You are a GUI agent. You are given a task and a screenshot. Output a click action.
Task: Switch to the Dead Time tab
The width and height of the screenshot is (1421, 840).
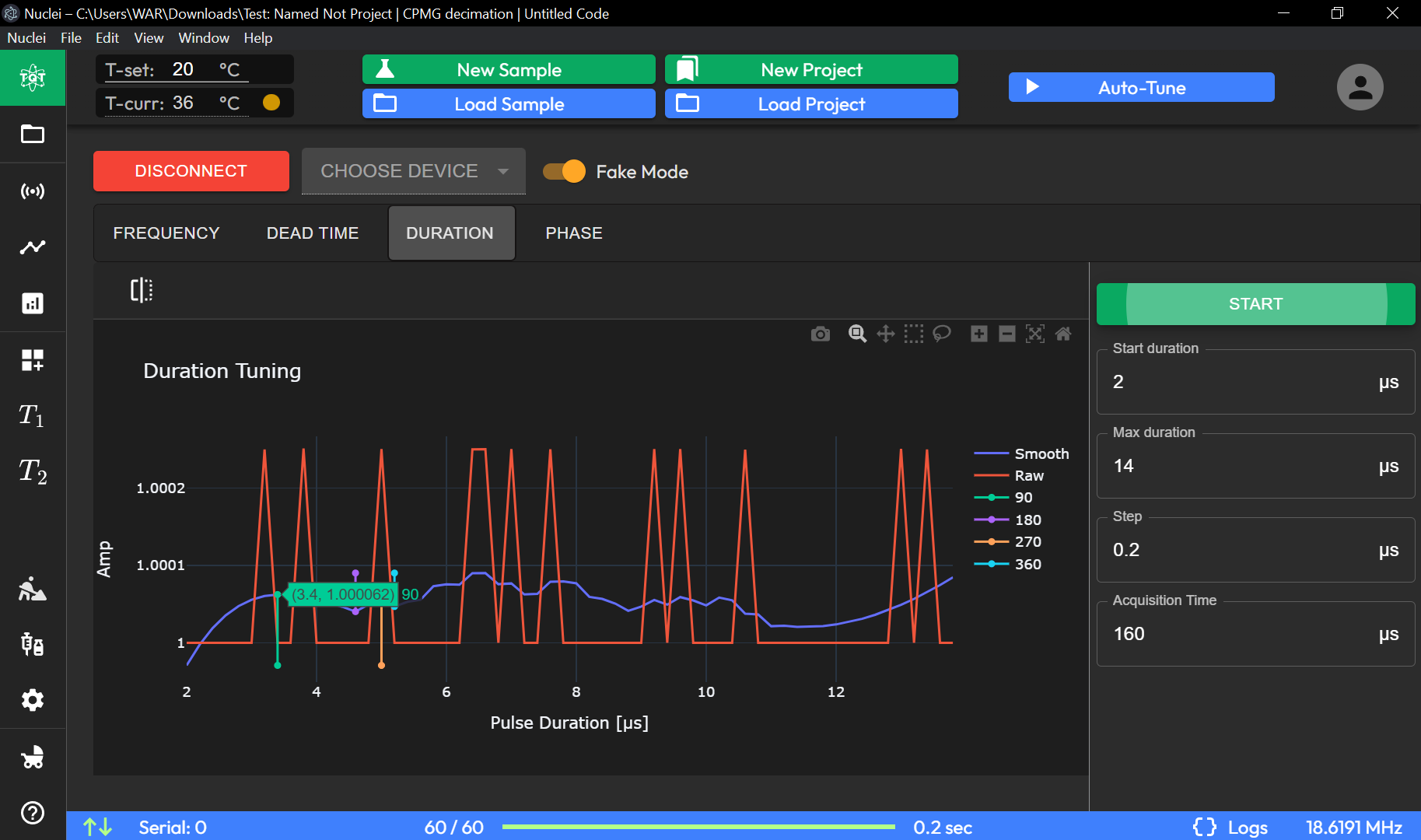pos(313,233)
